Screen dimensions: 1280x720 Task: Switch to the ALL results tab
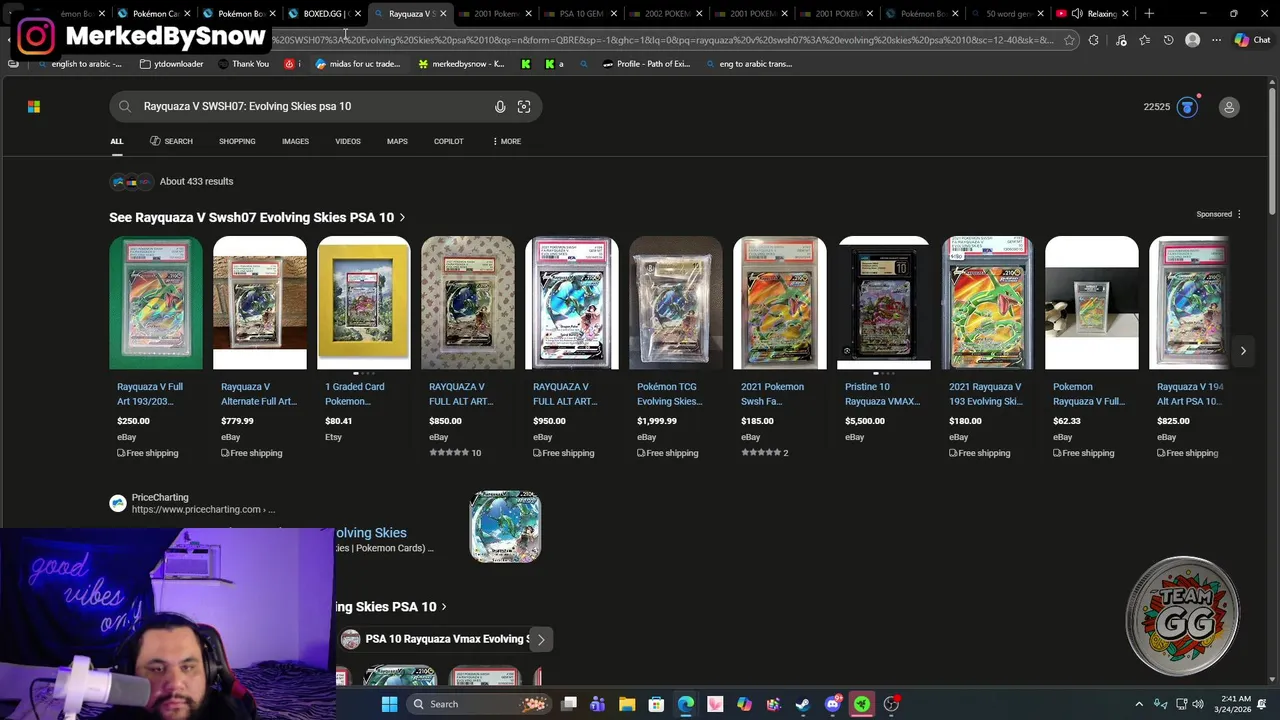click(x=117, y=141)
